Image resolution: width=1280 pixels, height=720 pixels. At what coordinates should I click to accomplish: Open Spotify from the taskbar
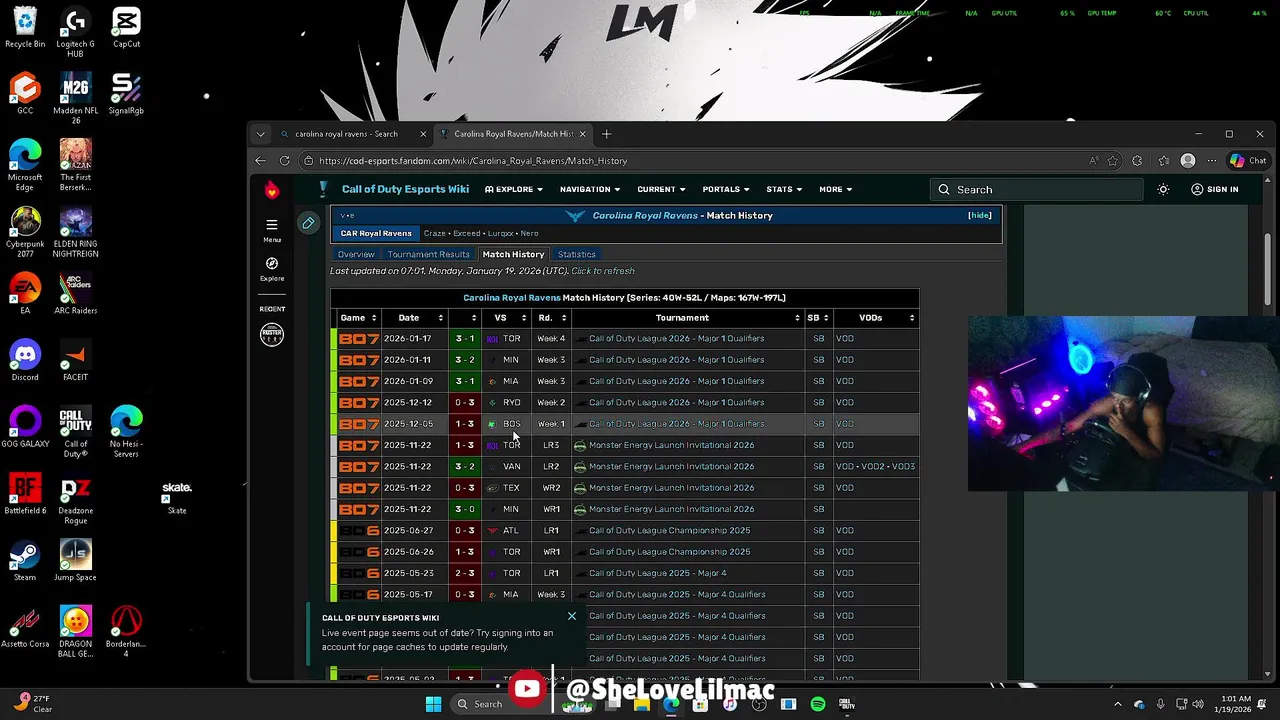pos(817,704)
